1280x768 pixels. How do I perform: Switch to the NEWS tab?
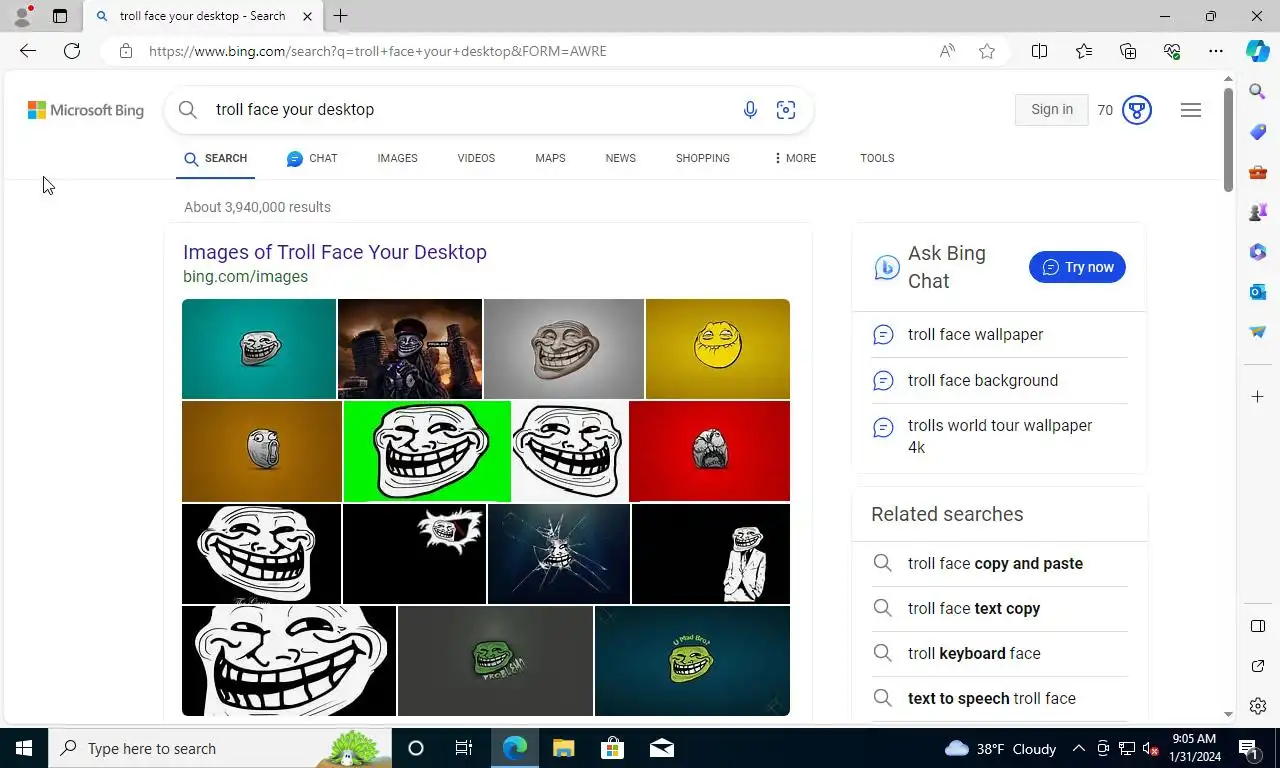(620, 158)
